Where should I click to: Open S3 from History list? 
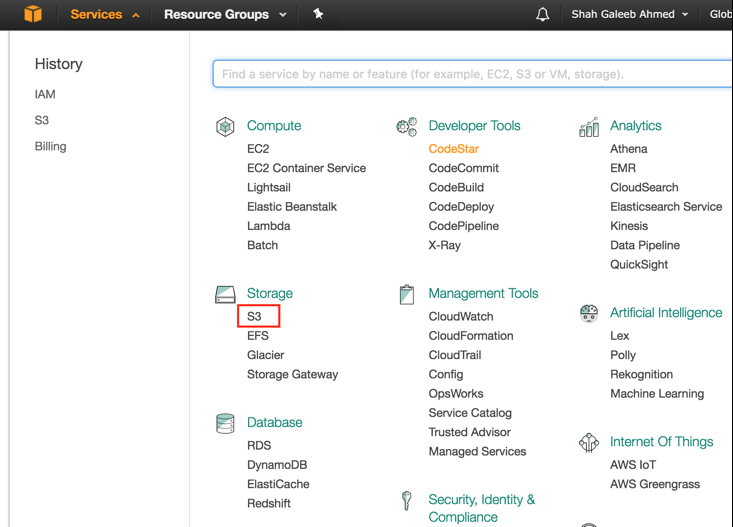pos(42,121)
